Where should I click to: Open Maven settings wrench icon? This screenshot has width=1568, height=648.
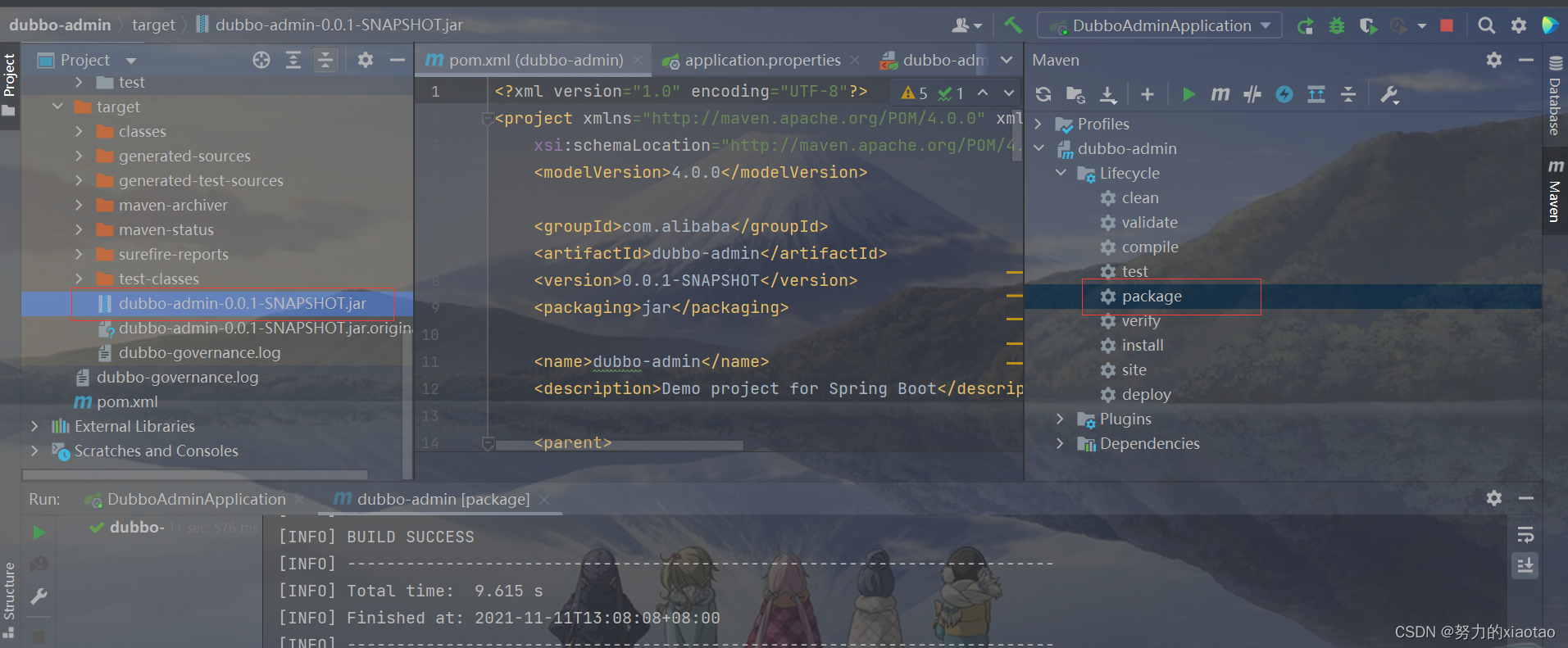(1389, 95)
